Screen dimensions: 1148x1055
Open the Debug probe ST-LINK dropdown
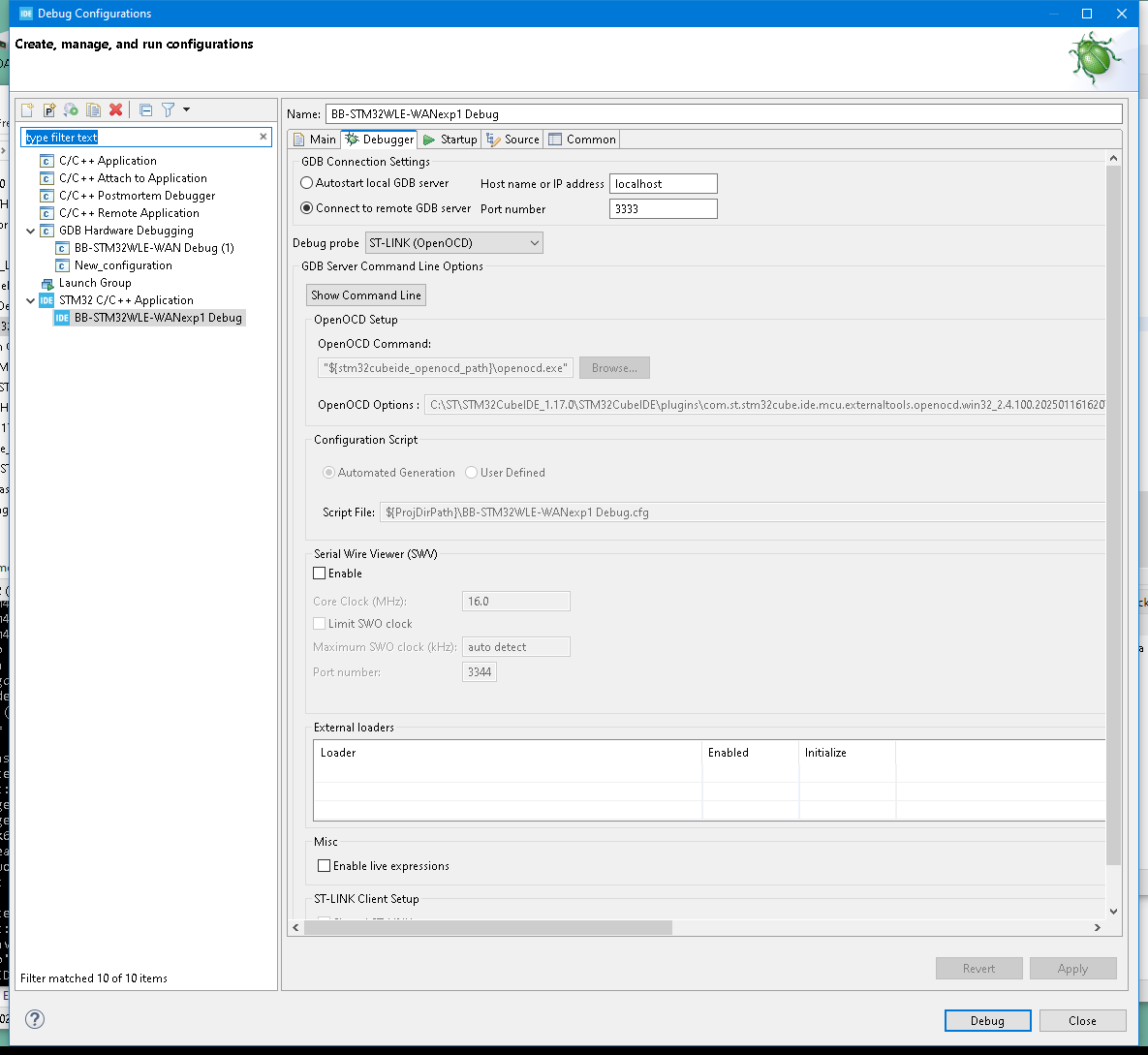pos(454,243)
